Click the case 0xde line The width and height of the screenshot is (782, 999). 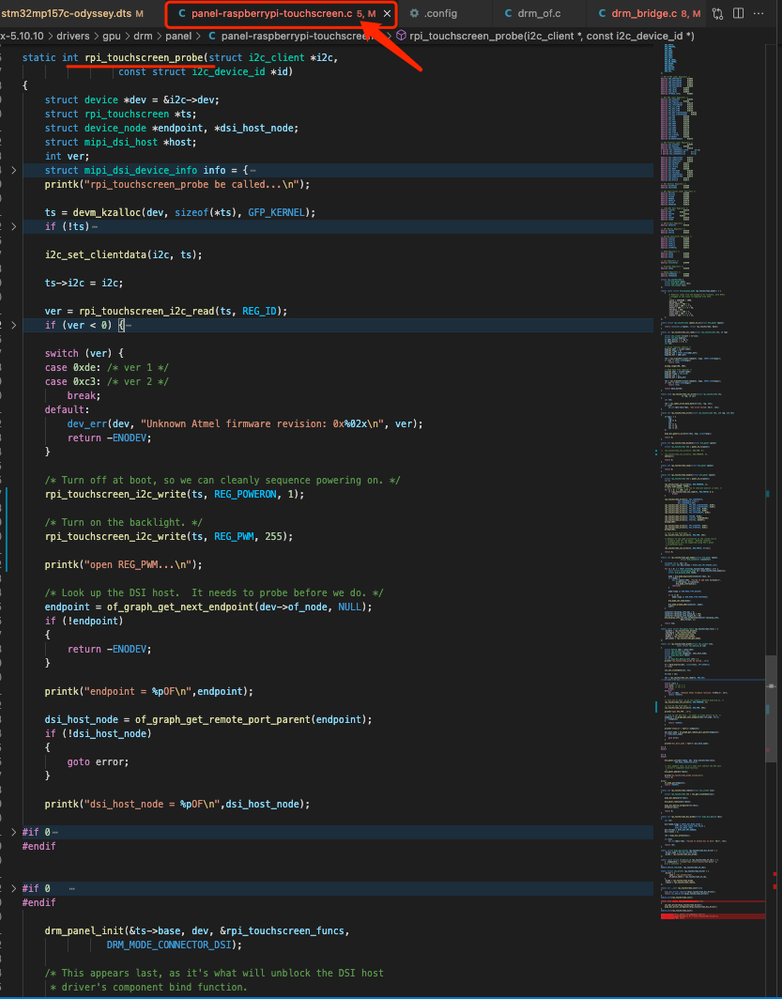tap(106, 368)
